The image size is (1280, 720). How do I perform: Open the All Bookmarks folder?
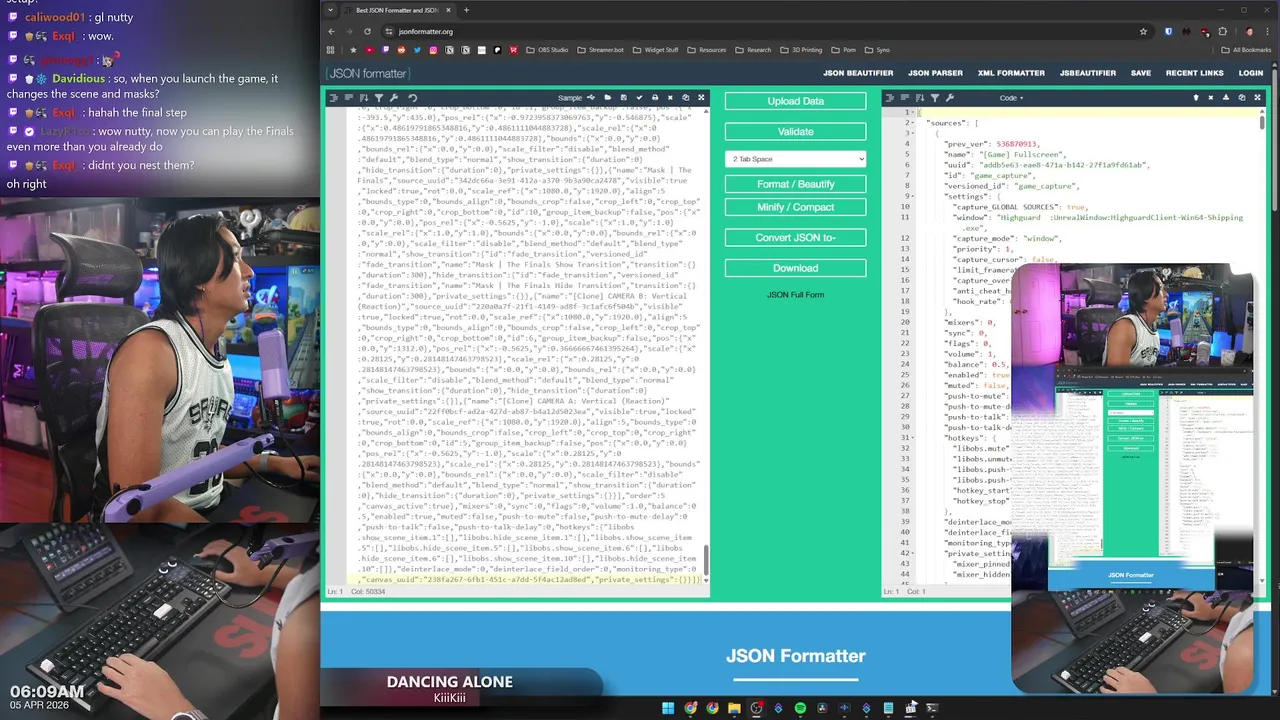(x=1246, y=50)
